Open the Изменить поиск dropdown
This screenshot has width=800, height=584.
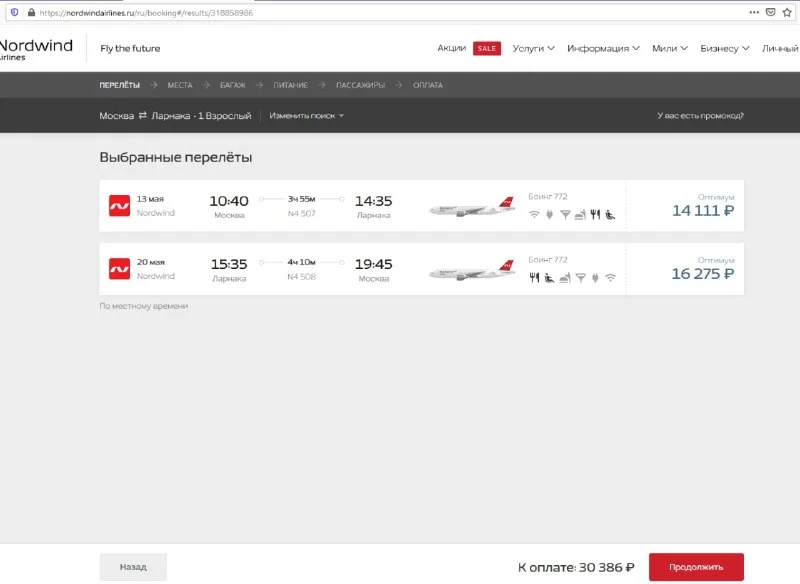(x=306, y=116)
